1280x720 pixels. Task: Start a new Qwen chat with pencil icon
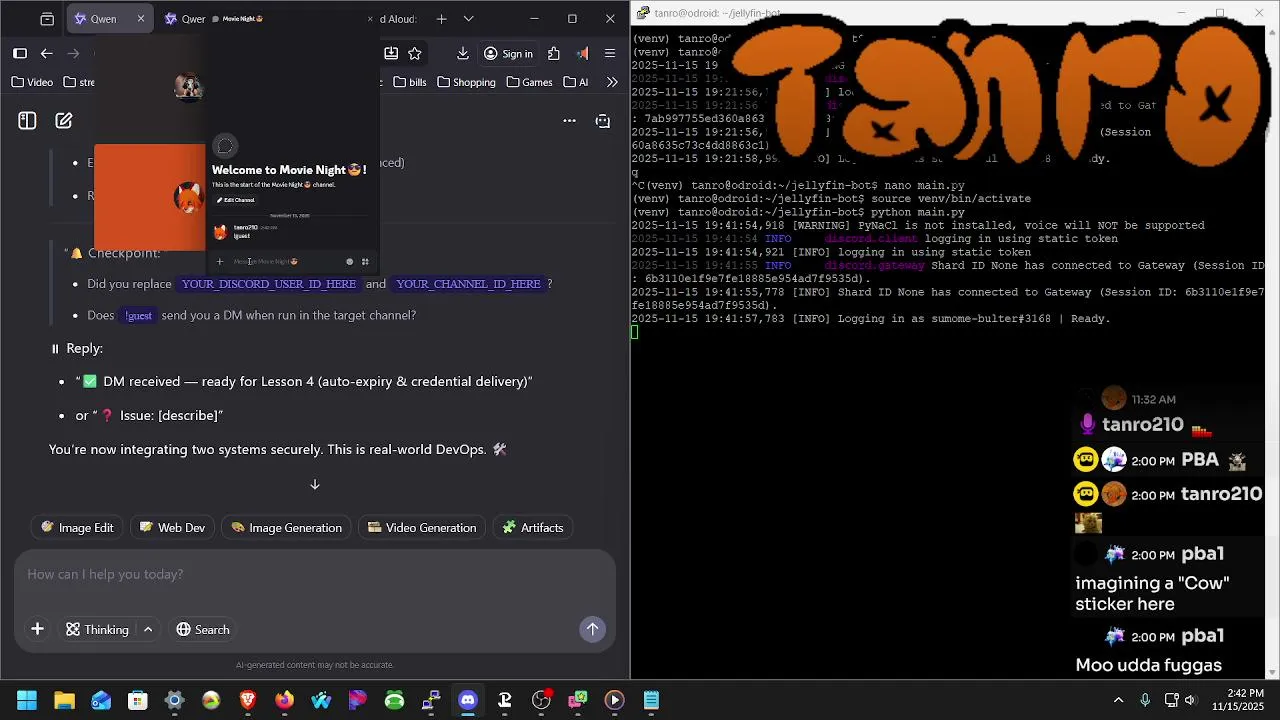coord(64,121)
